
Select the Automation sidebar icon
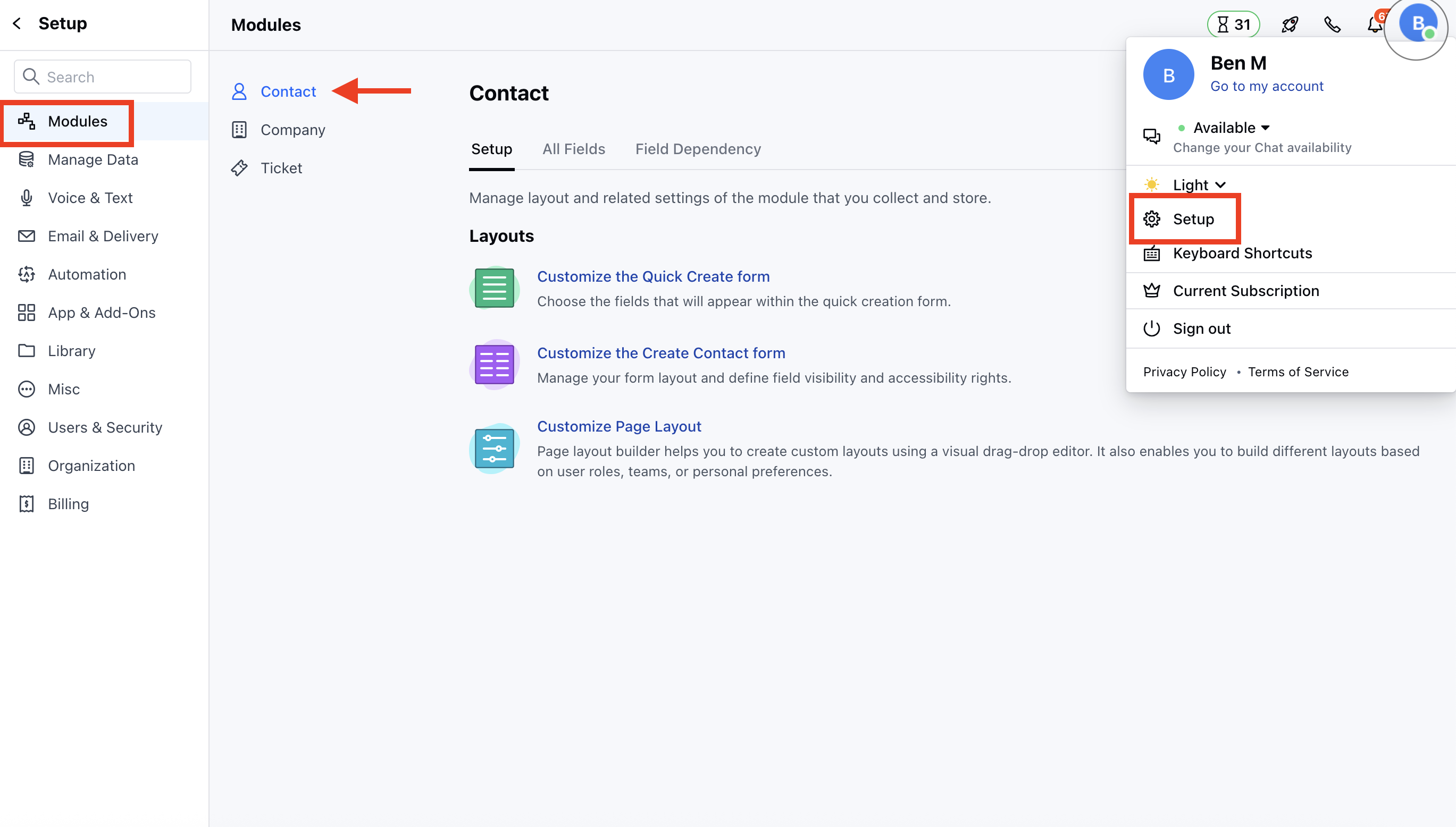tap(26, 274)
